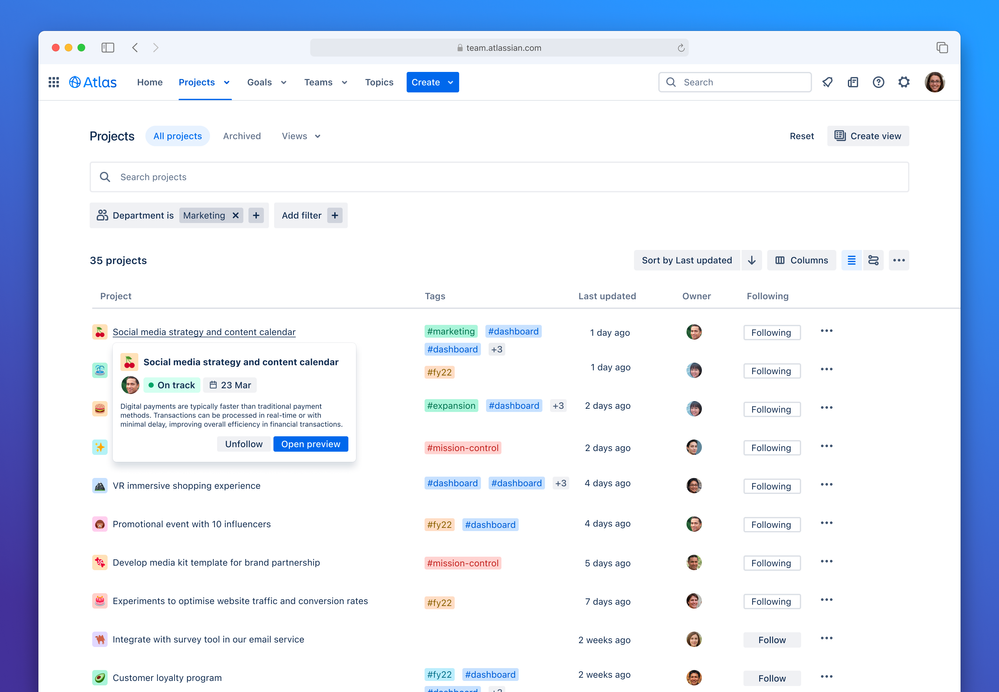Open Sort by Last updated dropdown
This screenshot has height=692, width=999.
pos(687,260)
